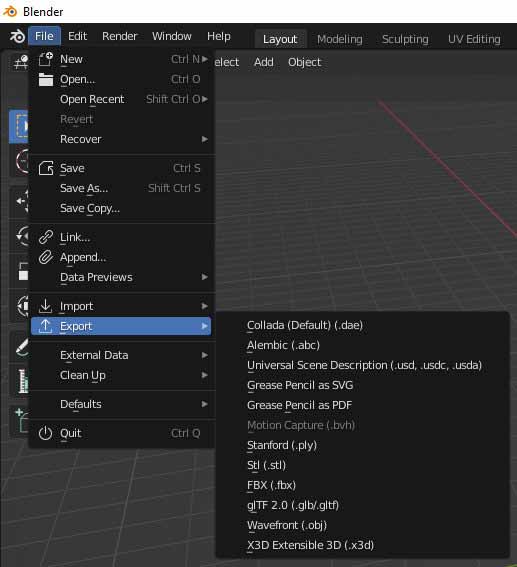Choose Quit from the File menu

(x=121, y=433)
